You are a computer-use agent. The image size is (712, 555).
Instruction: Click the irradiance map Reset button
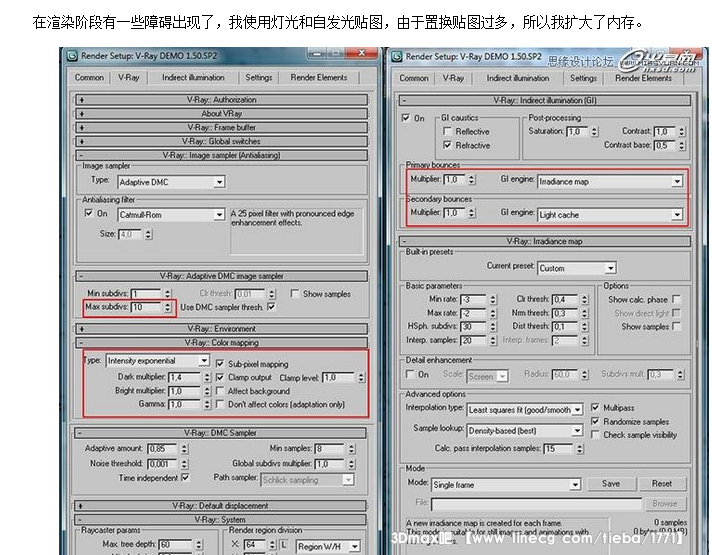coord(662,484)
